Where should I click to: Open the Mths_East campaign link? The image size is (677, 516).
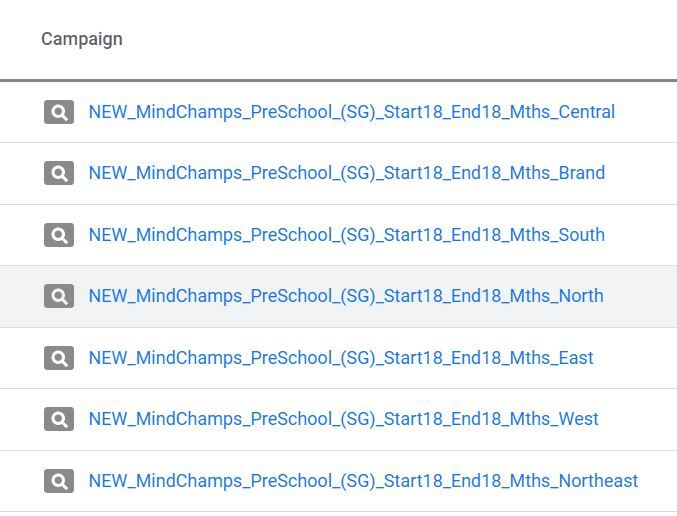[341, 358]
